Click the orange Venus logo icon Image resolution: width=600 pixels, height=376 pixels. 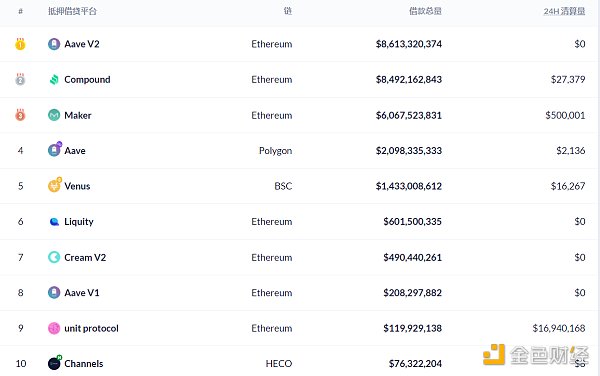[55, 185]
